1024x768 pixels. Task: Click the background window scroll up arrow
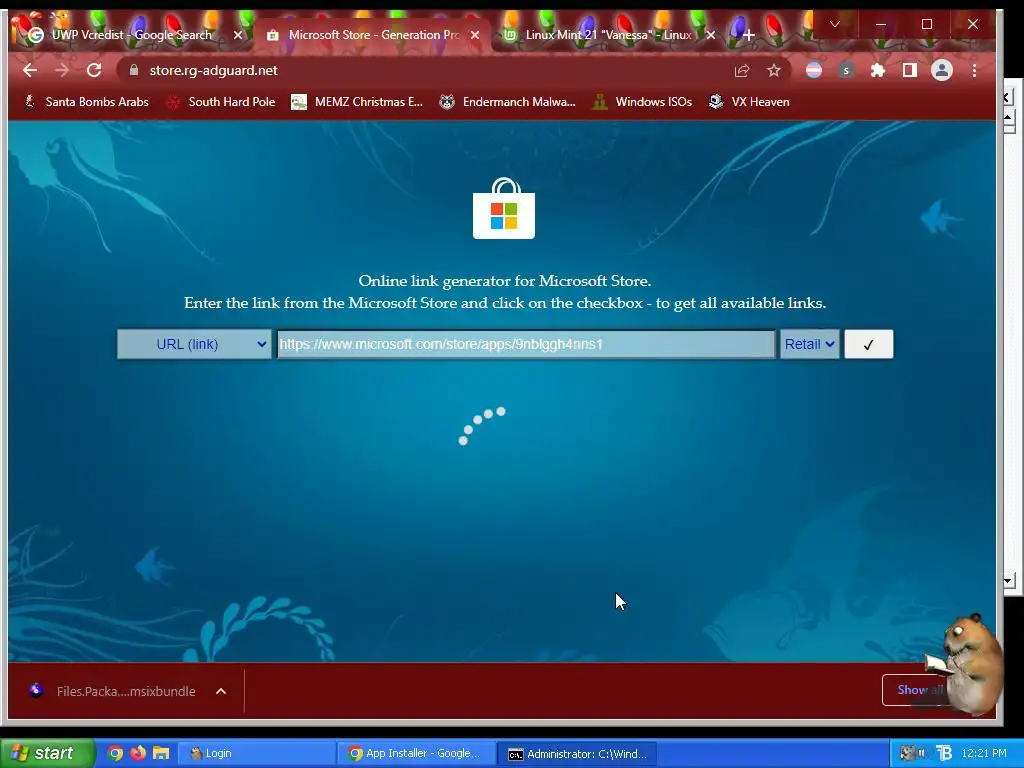1008,118
